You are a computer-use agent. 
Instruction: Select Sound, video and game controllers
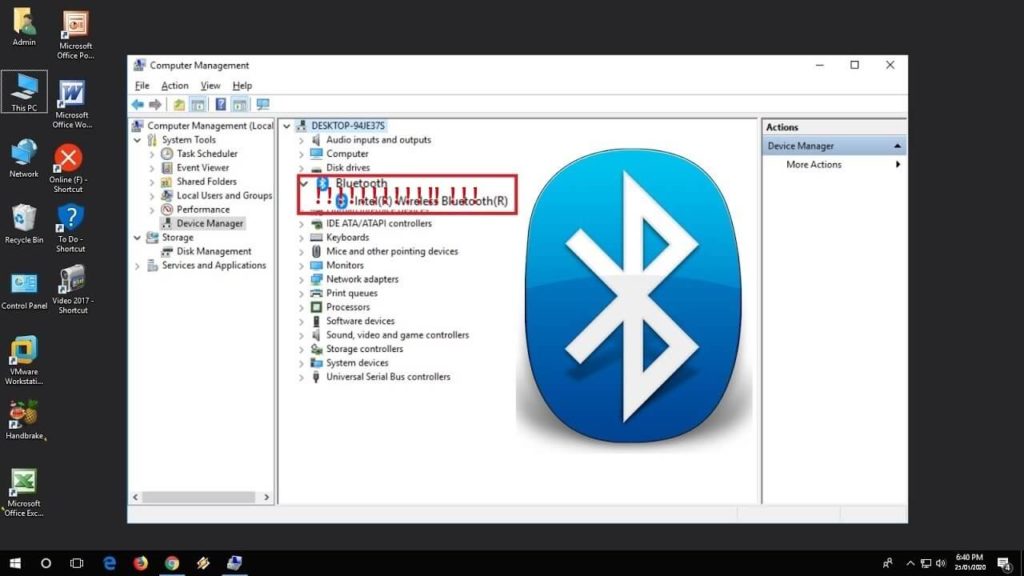pos(397,335)
